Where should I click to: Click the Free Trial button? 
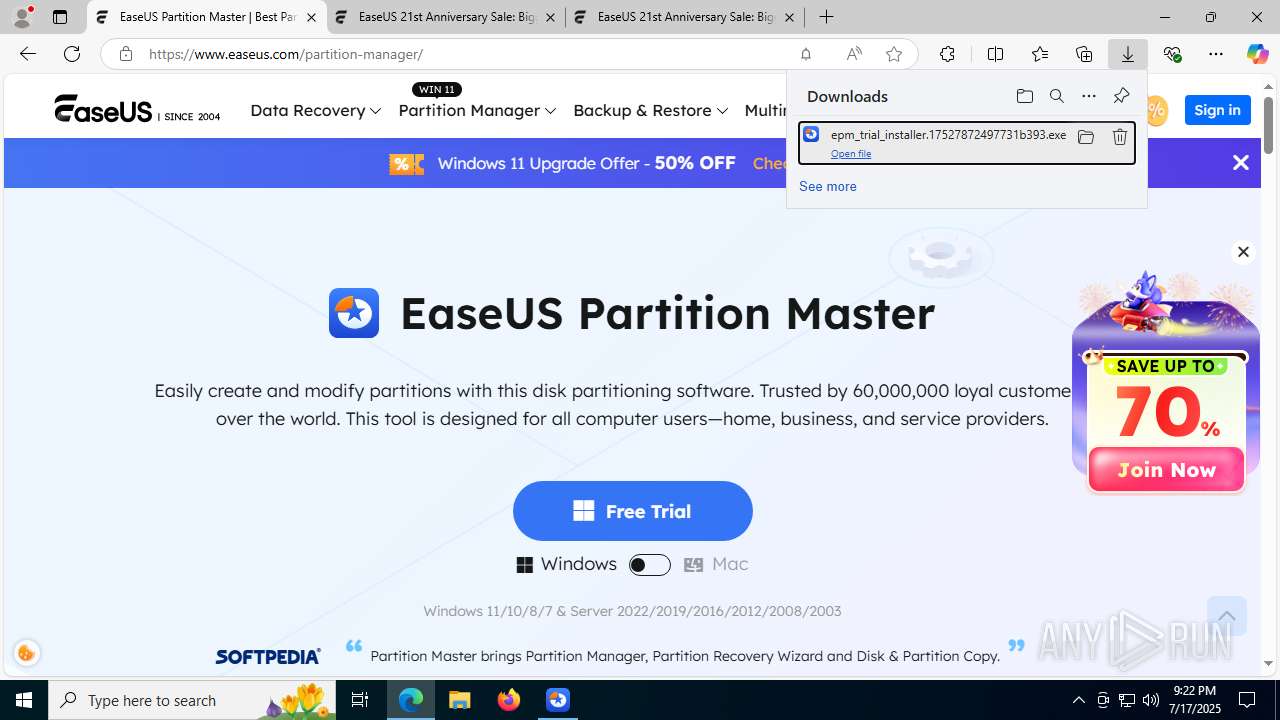coord(632,511)
